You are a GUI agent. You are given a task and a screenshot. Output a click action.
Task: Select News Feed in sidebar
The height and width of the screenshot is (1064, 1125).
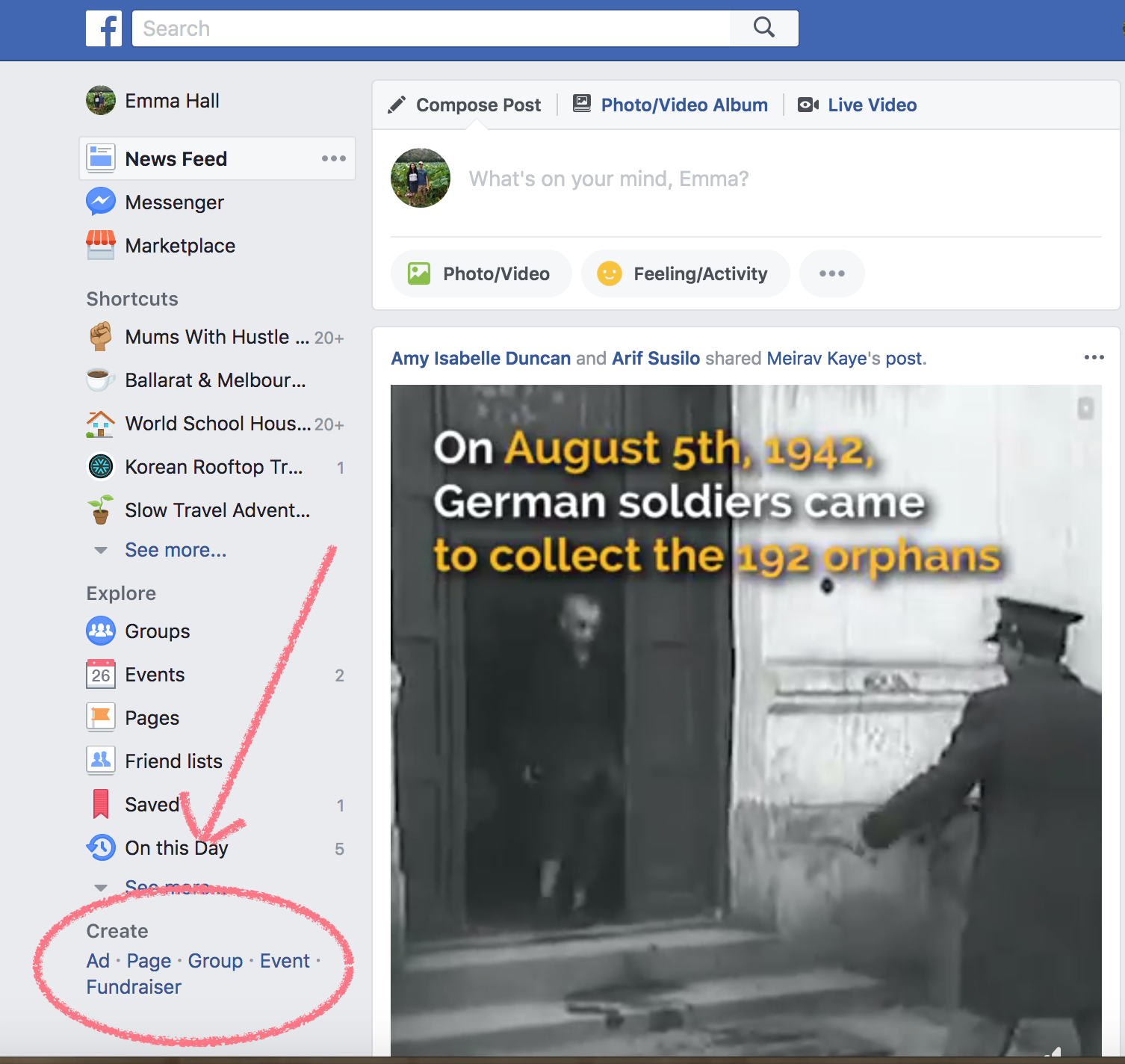(217, 158)
